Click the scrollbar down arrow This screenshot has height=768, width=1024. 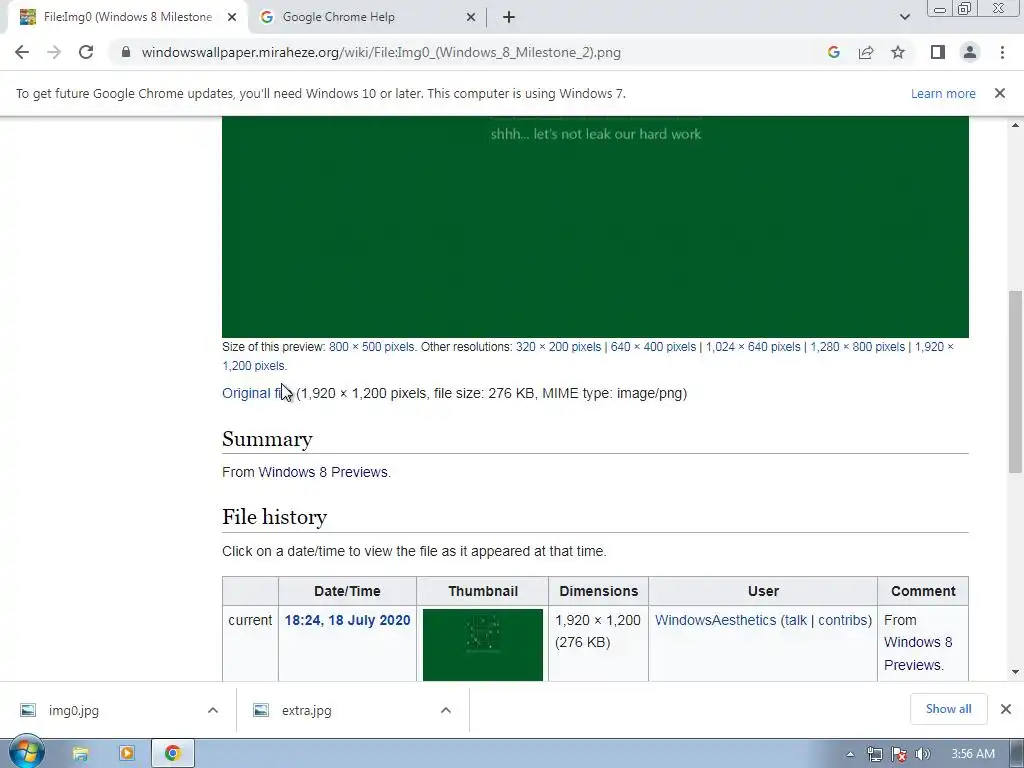pos(1015,672)
